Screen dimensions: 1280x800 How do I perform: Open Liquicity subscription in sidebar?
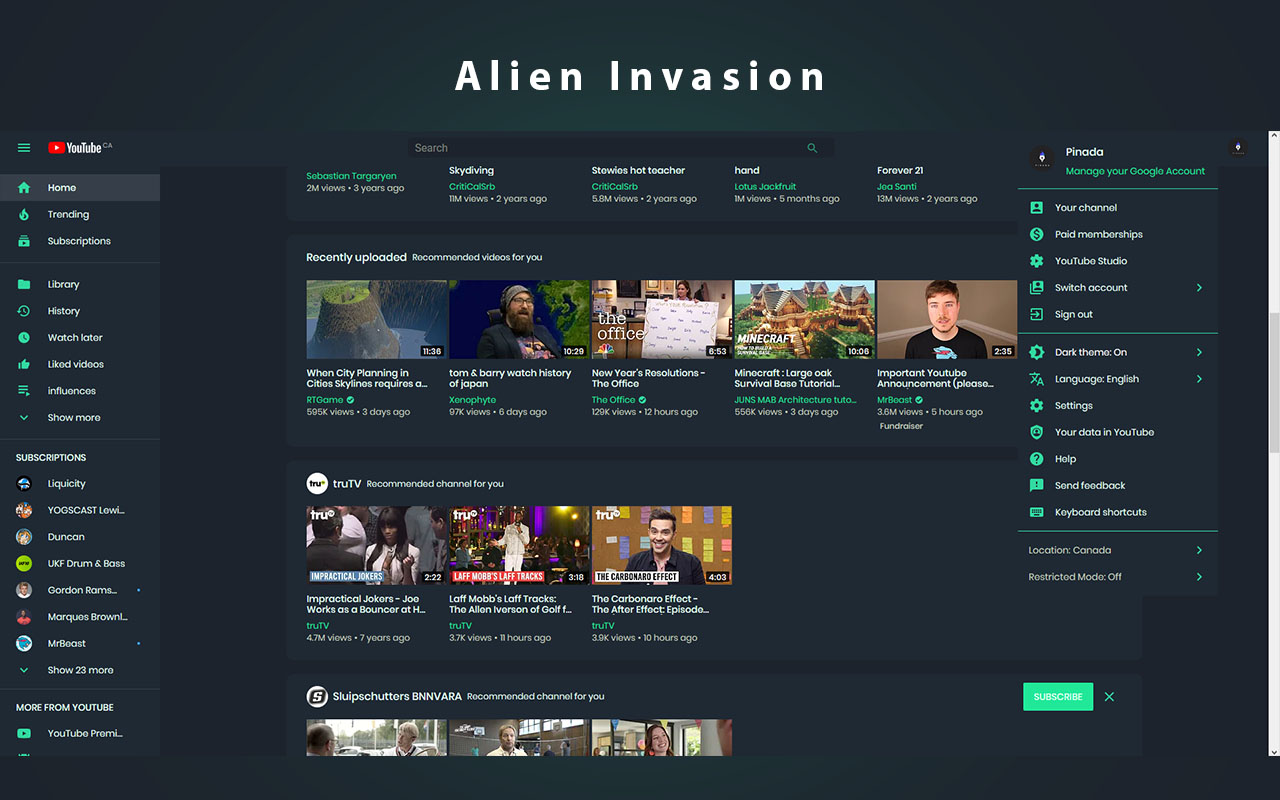click(x=80, y=484)
